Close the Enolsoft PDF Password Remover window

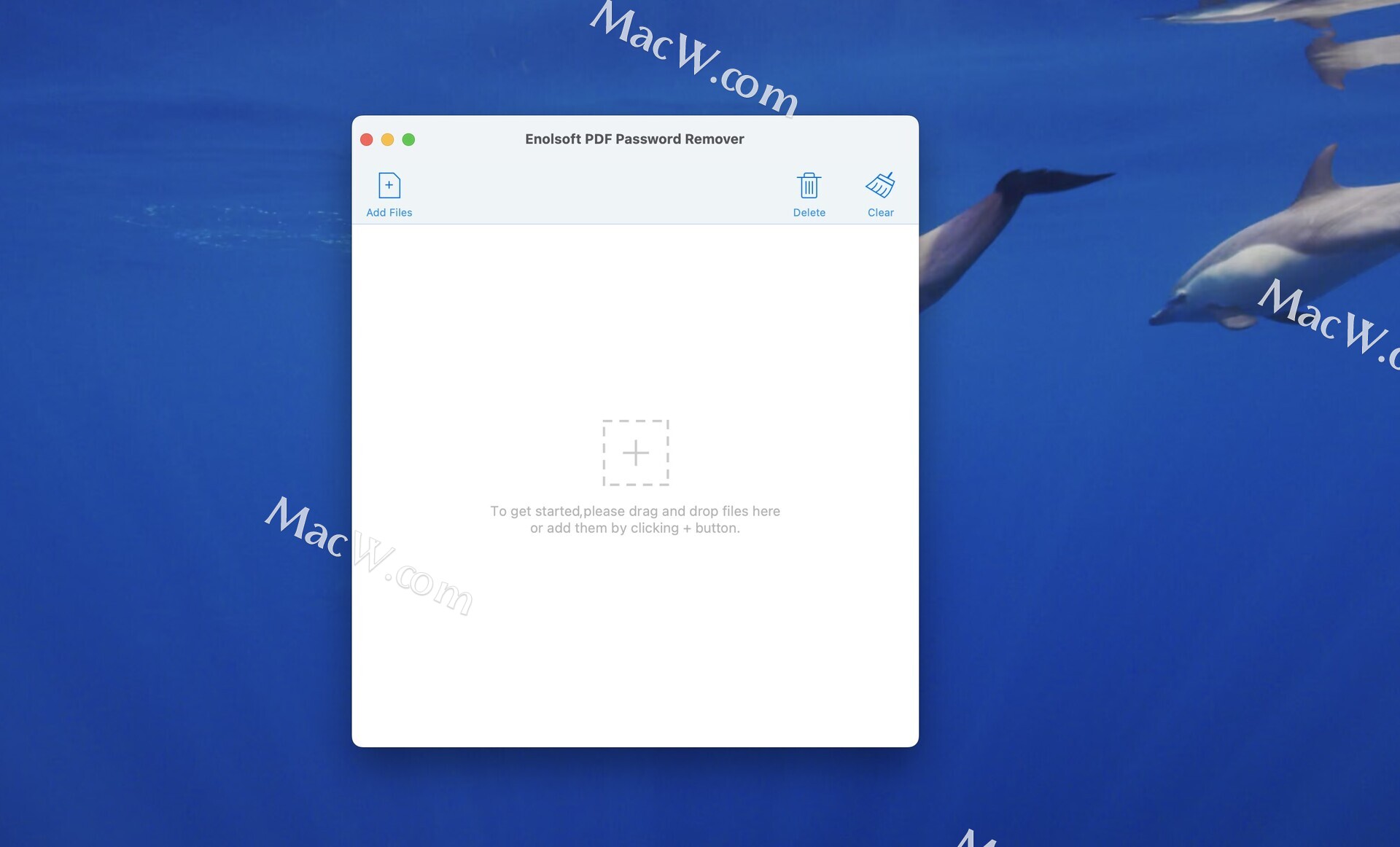(x=367, y=139)
